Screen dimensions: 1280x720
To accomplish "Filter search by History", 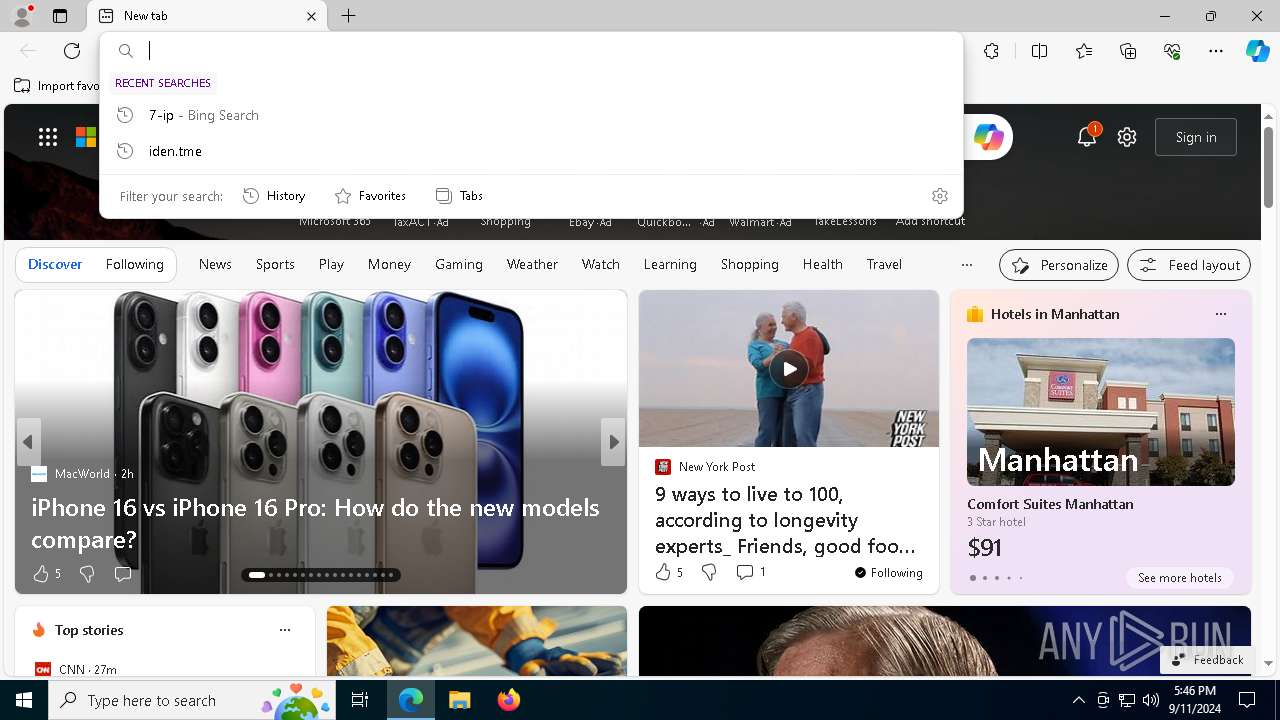I will pos(274,196).
